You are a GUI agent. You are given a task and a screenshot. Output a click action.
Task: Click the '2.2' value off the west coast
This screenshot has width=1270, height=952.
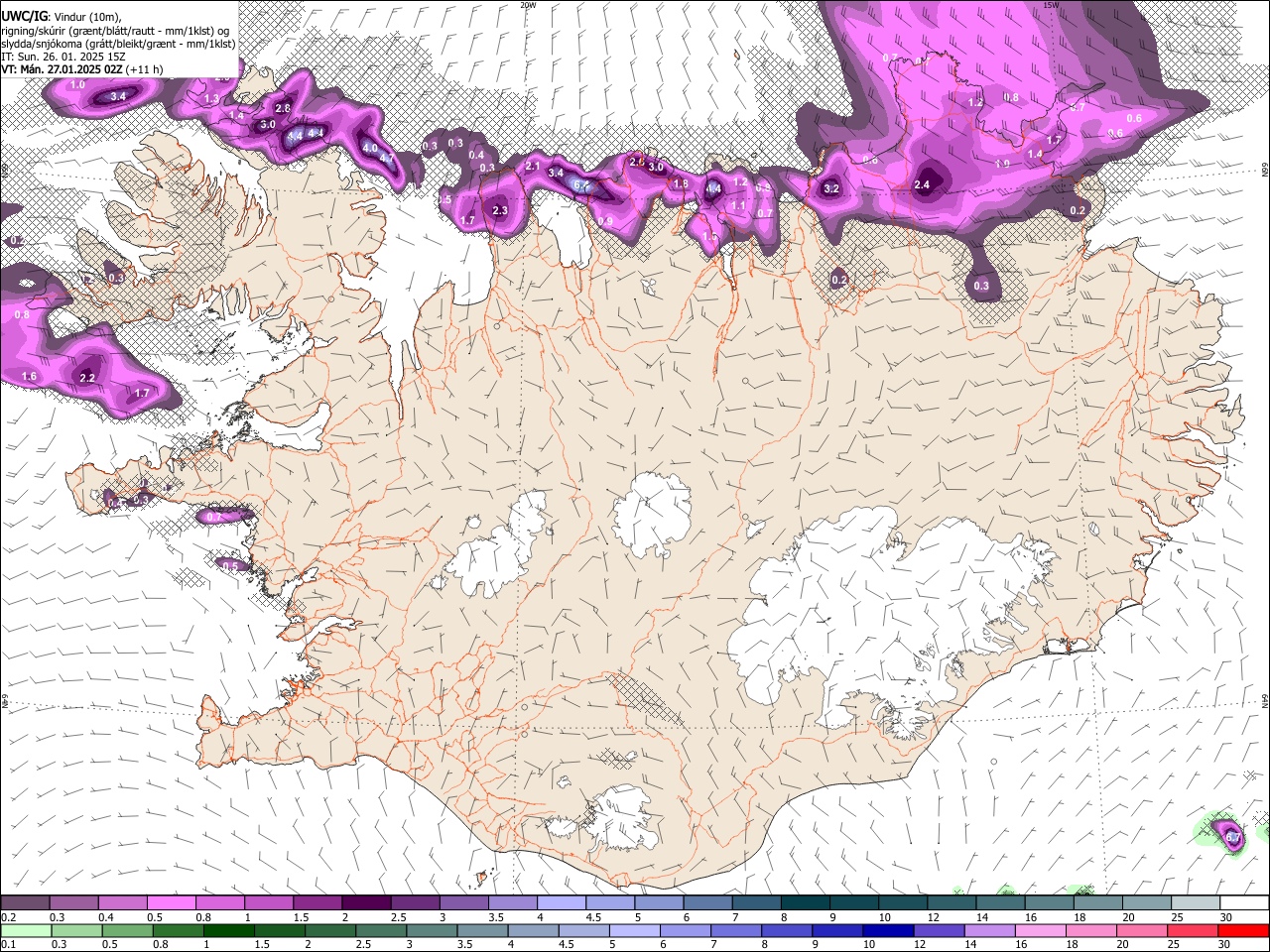click(x=87, y=378)
